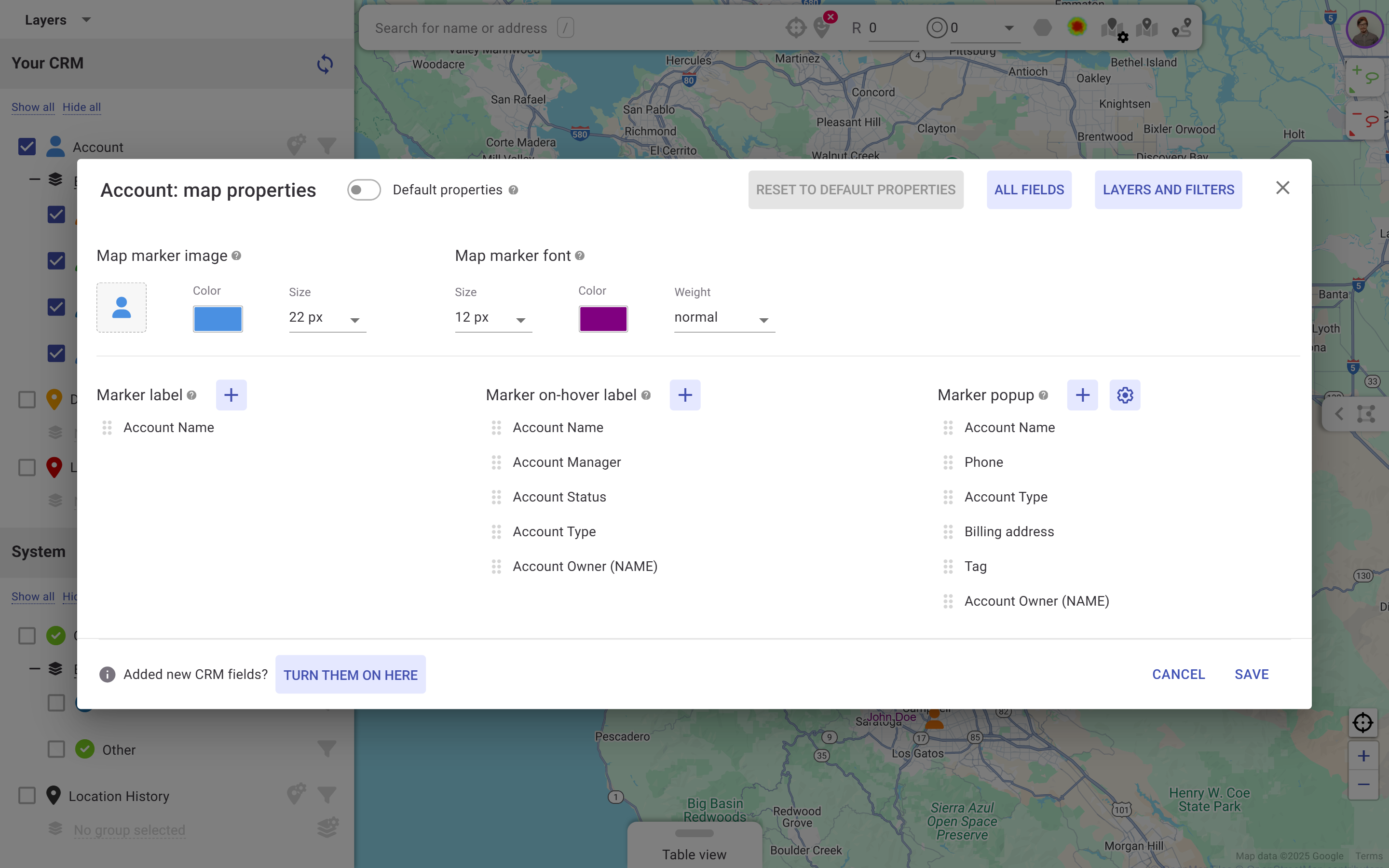
Task: Open settings gear next to Marker popup
Action: point(1124,395)
